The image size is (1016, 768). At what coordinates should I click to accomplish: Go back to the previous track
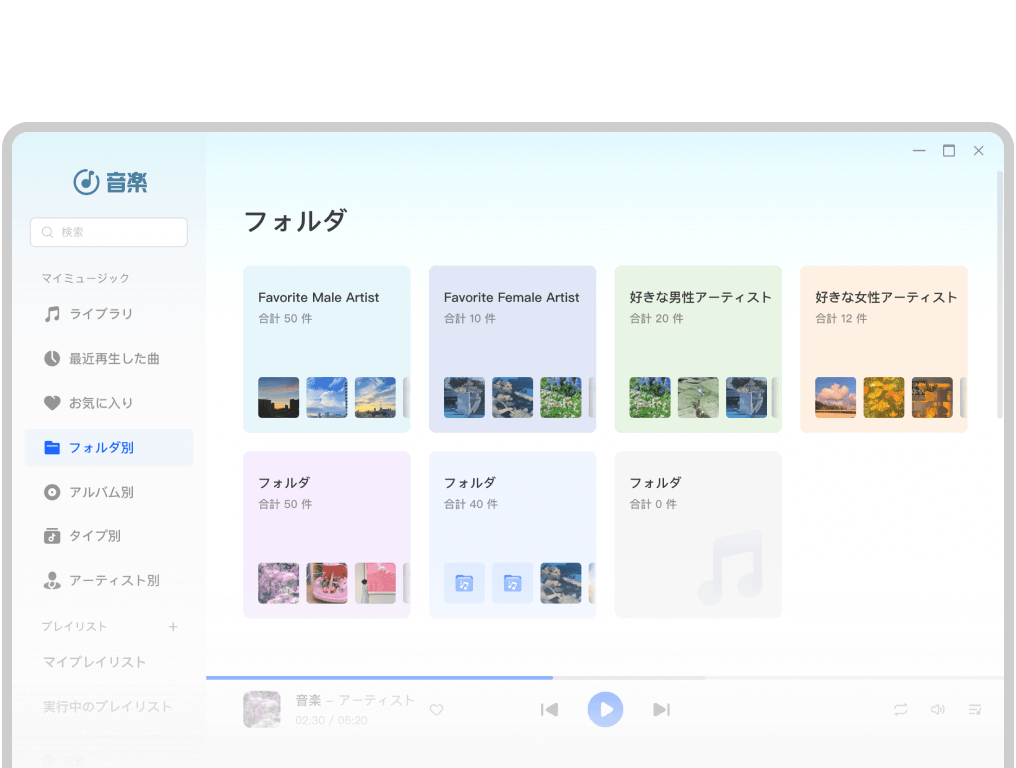tap(549, 709)
